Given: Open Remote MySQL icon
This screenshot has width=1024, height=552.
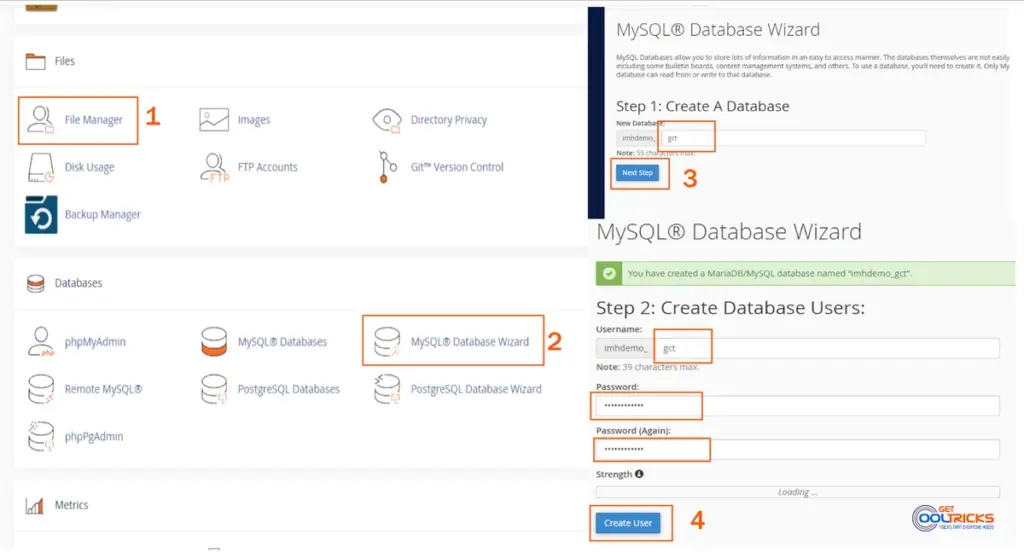Looking at the screenshot, I should point(42,389).
